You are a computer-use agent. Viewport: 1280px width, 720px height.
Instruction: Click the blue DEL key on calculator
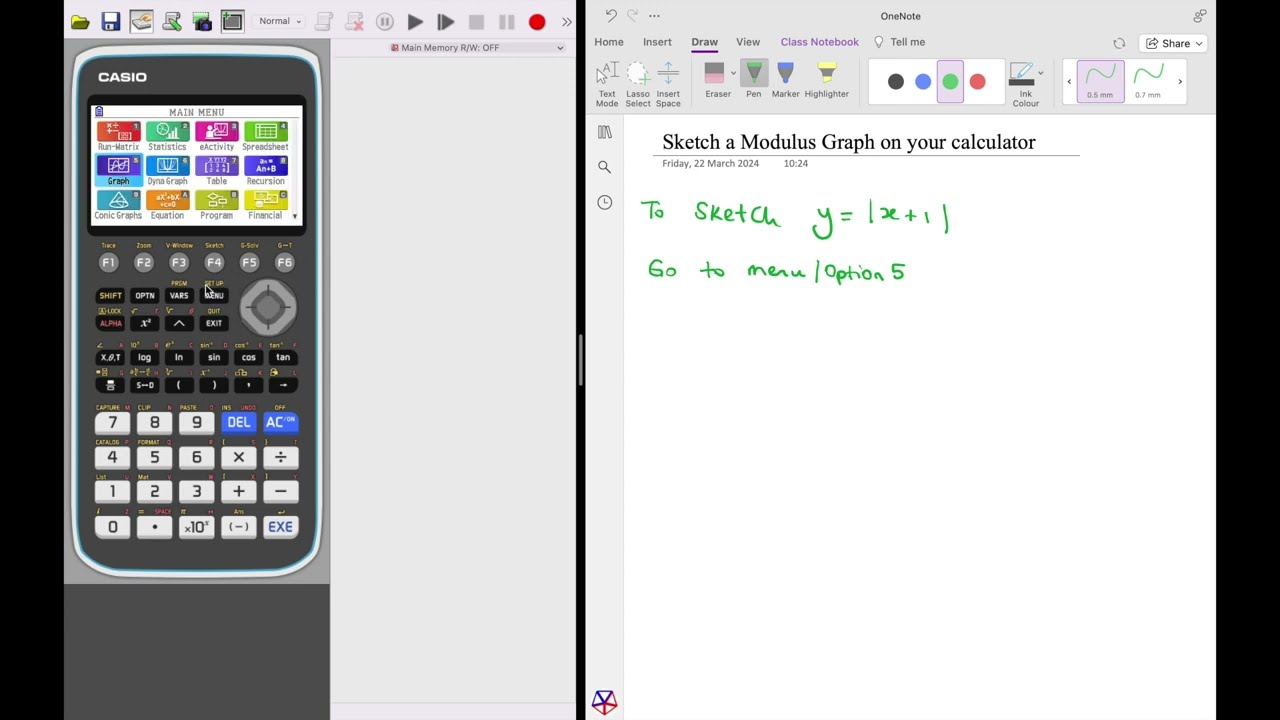238,422
